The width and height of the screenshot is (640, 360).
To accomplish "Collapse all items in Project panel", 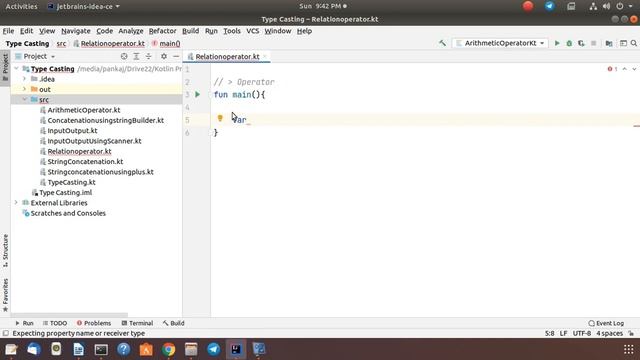I will coord(149,56).
